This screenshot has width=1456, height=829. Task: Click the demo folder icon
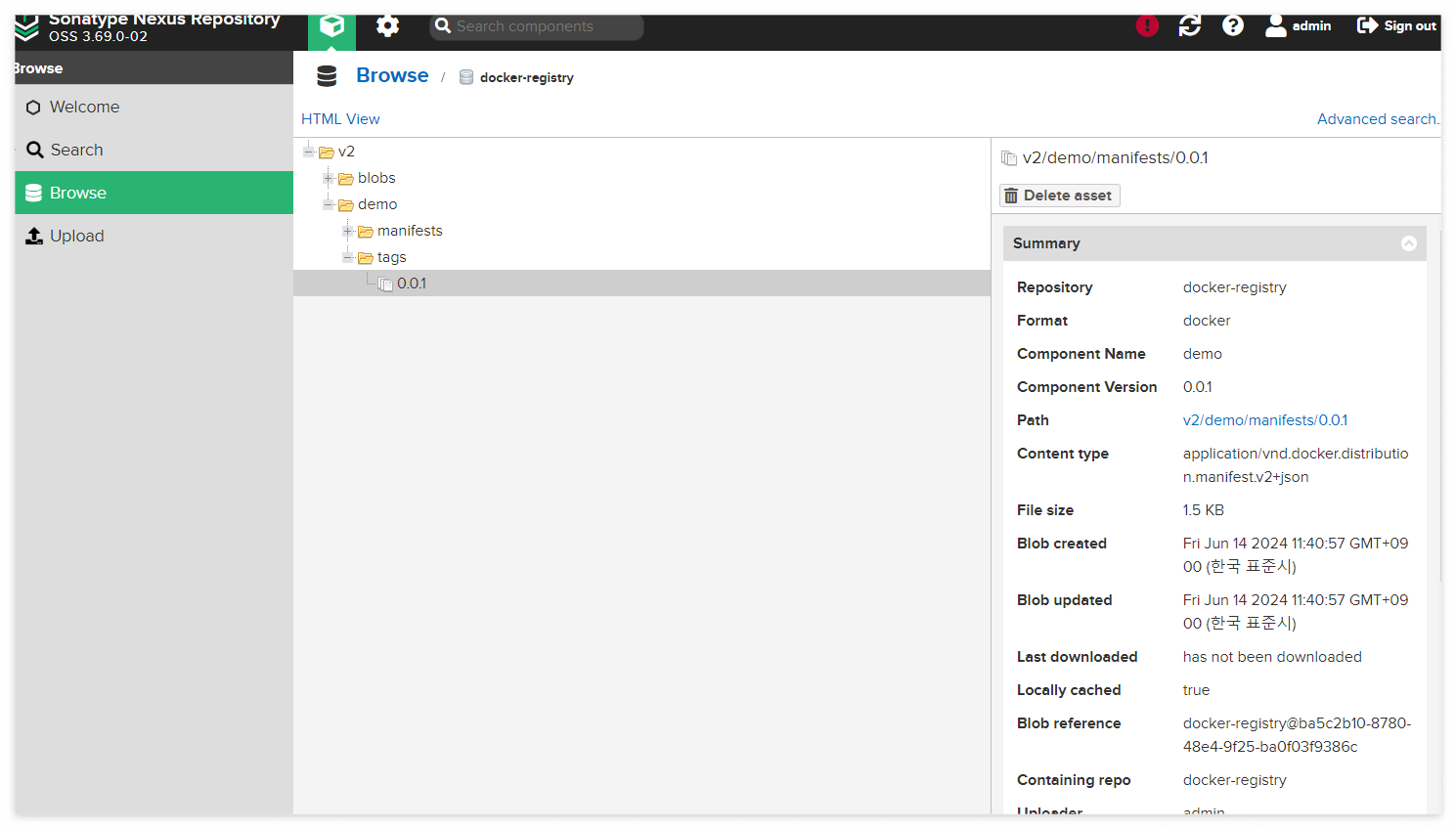(346, 205)
